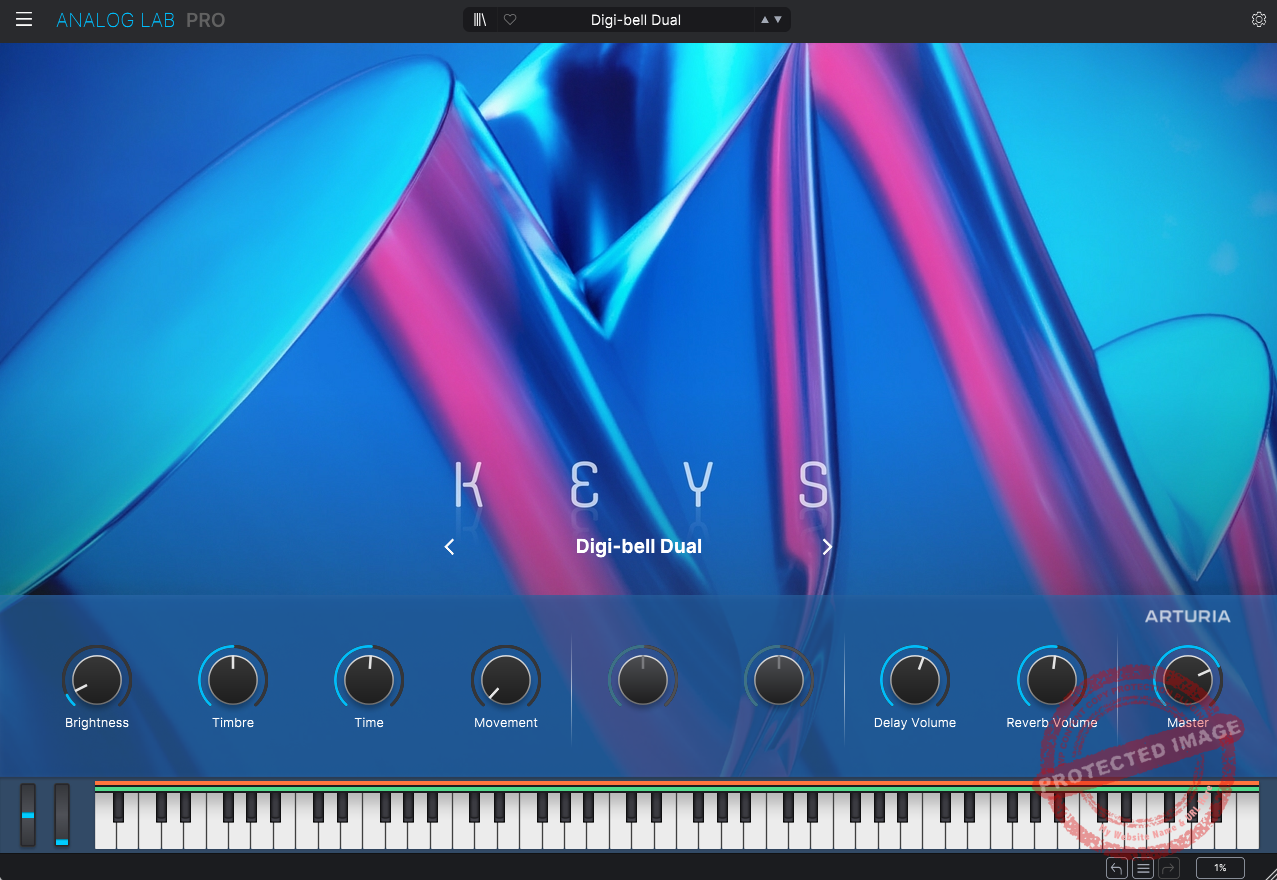Open settings with the gear icon
Screen dimensions: 1277x880
(1259, 20)
